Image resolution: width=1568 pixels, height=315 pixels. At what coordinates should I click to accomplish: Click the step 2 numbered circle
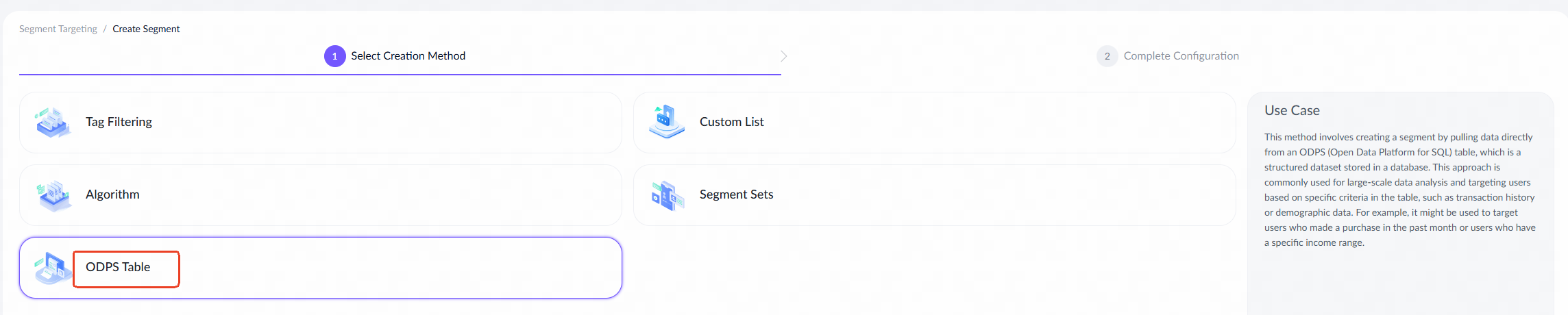point(1107,56)
